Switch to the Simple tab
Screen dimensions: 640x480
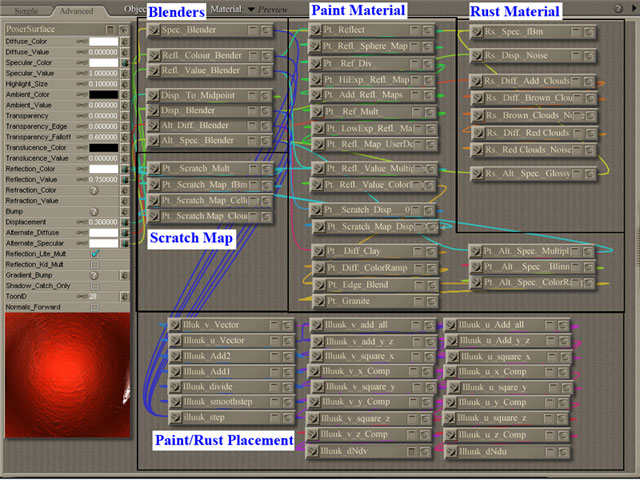25,10
